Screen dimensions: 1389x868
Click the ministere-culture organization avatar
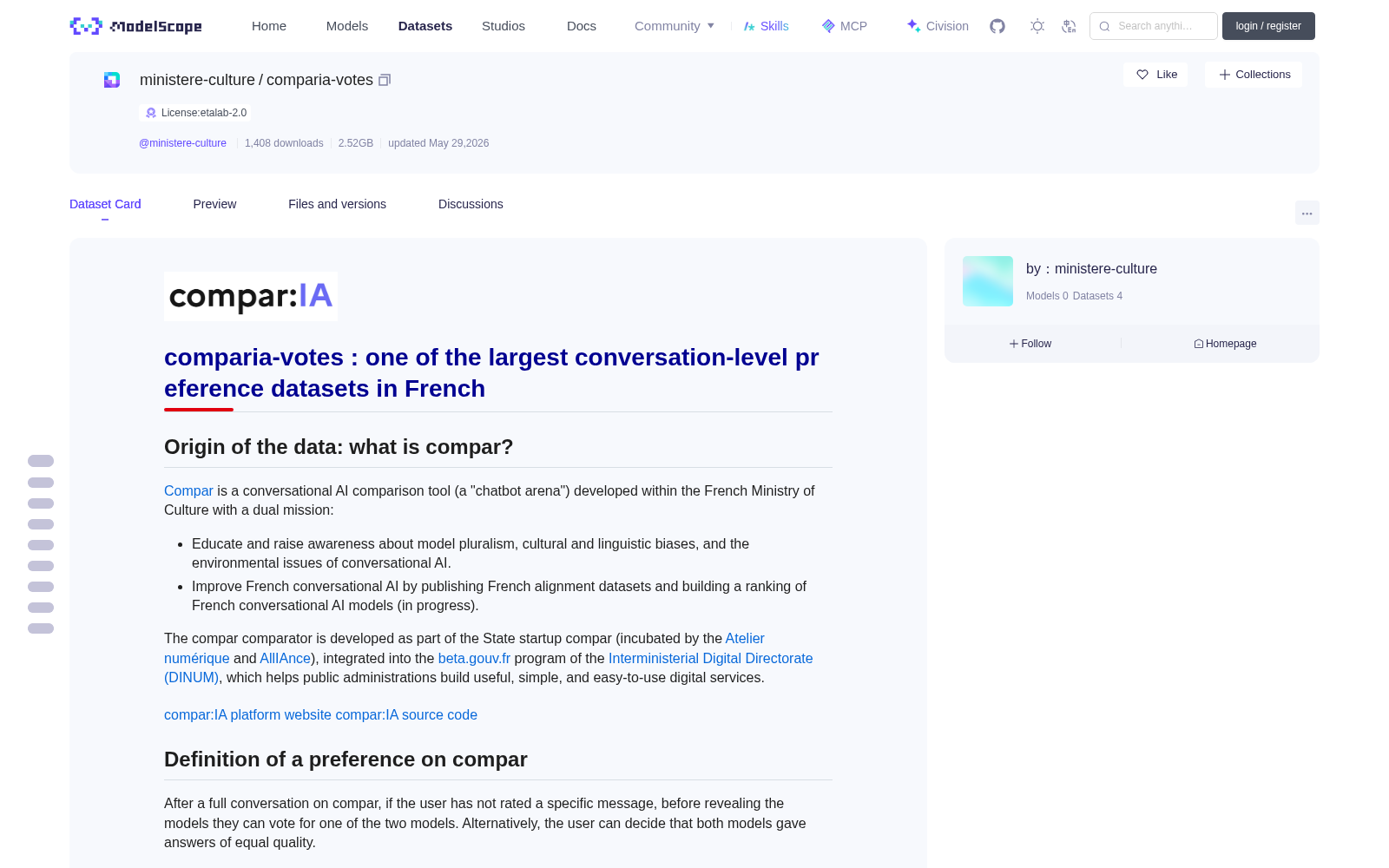(988, 281)
